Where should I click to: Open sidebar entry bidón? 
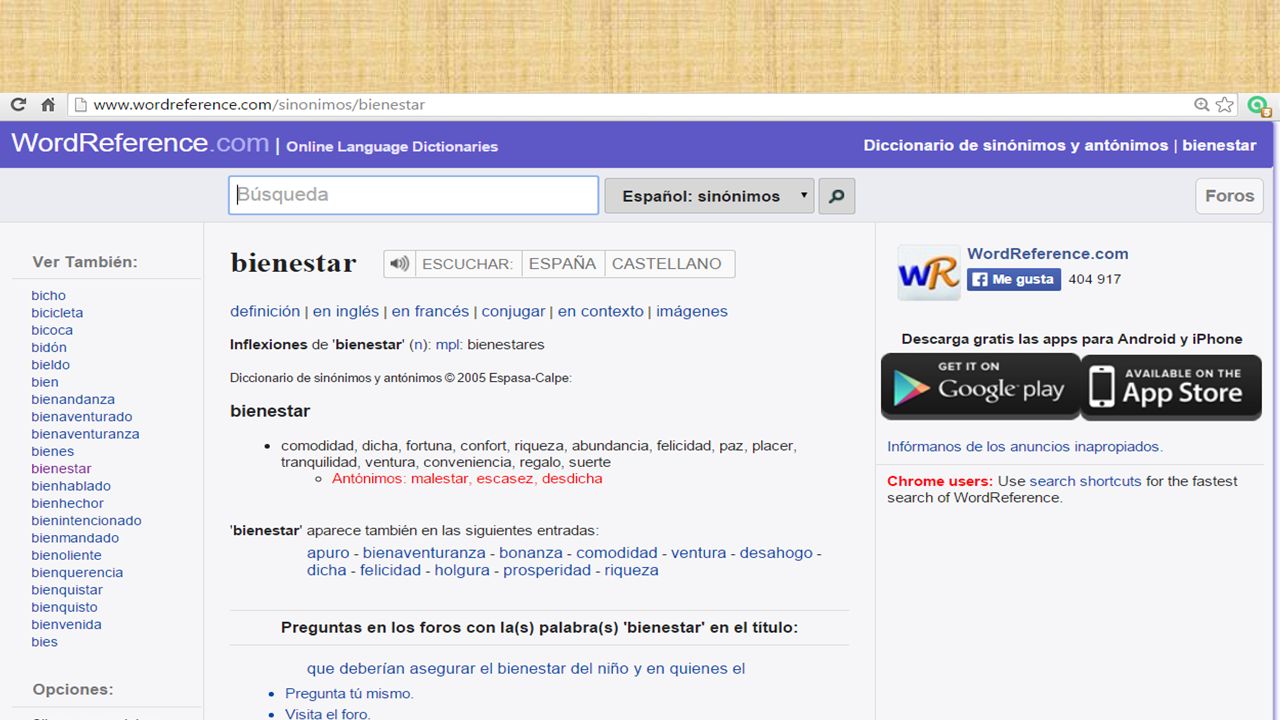pyautogui.click(x=49, y=347)
